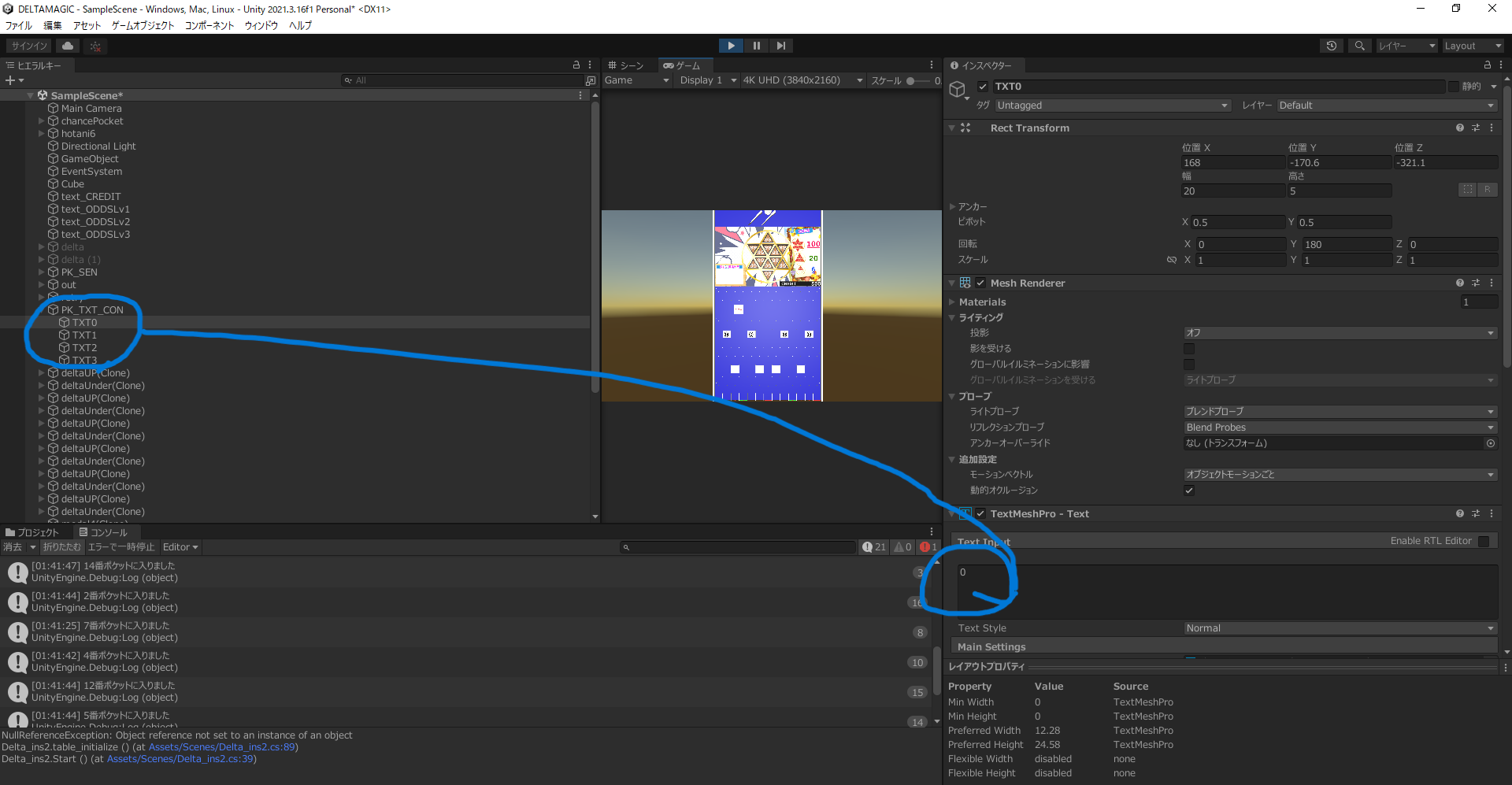Screen dimensions: 1512x785
Task: Click the console 消去 clear button
Action: pyautogui.click(x=13, y=547)
